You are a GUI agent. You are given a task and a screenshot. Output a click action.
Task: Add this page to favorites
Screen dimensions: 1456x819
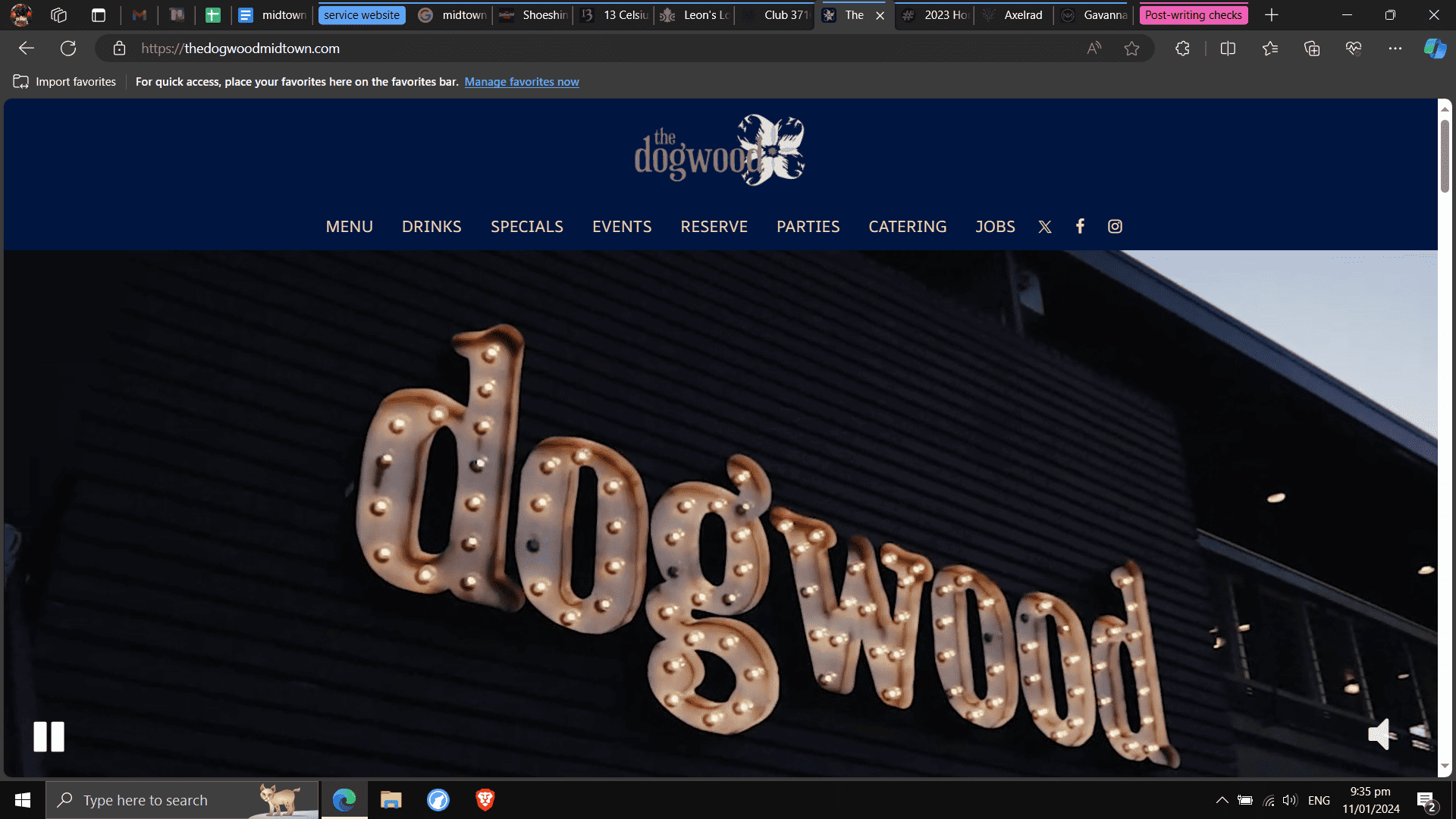[1131, 49]
